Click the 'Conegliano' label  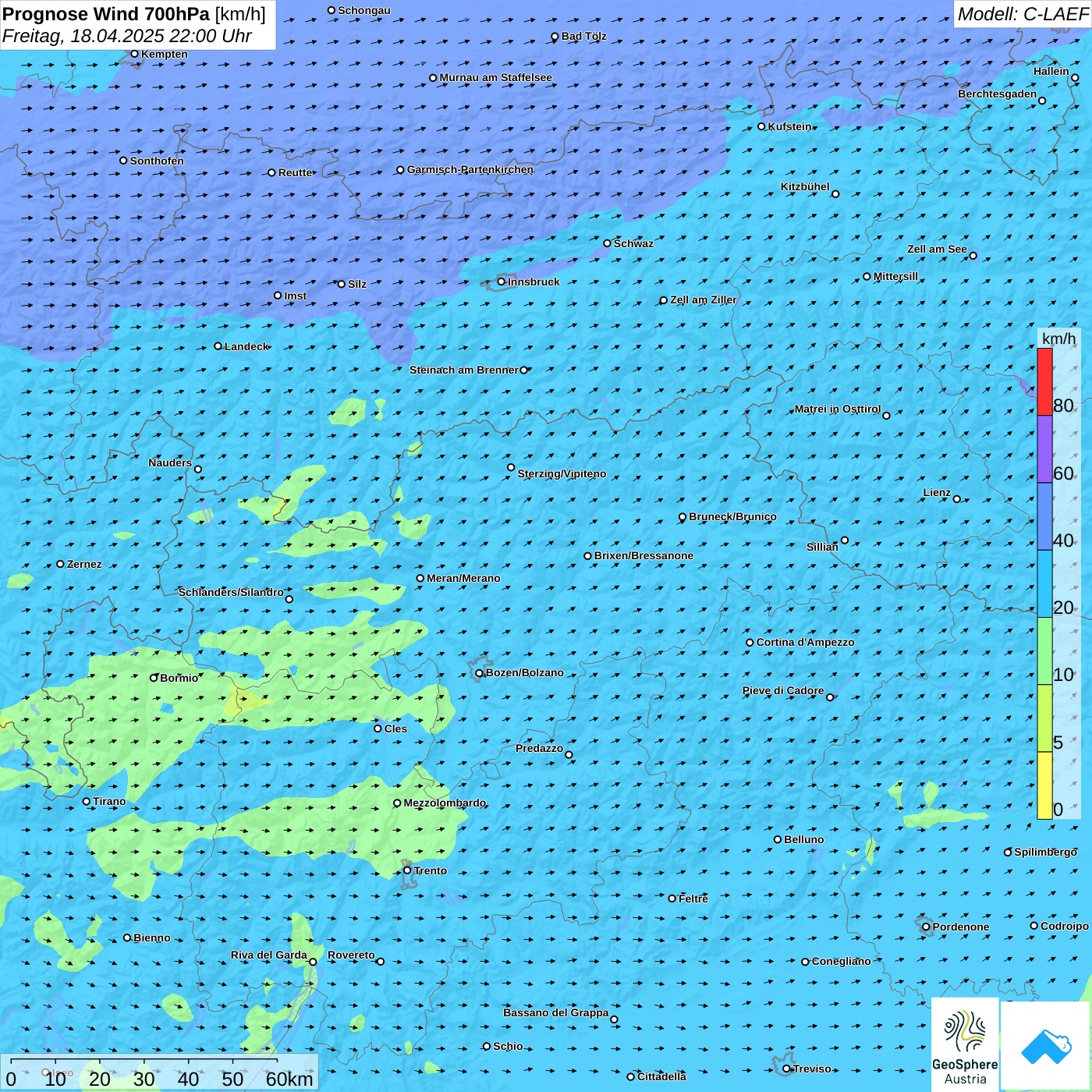pos(842,961)
